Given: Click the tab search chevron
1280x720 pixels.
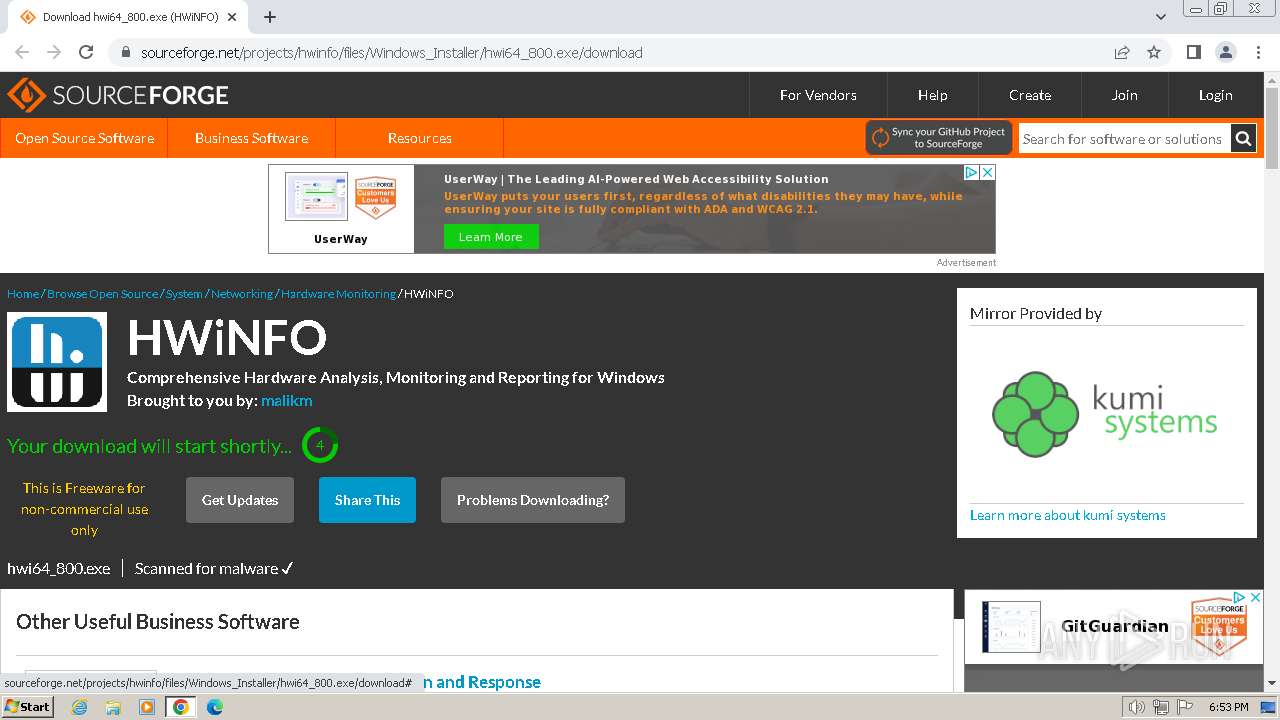Looking at the screenshot, I should click(1160, 17).
